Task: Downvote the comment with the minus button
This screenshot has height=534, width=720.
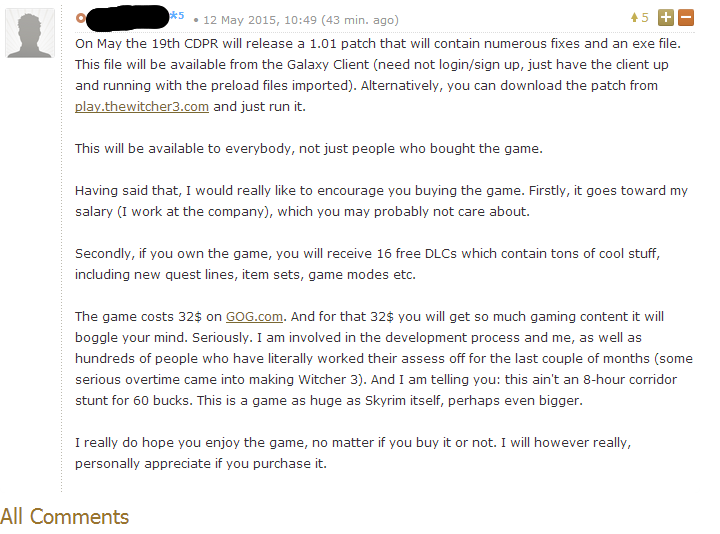Action: [685, 18]
